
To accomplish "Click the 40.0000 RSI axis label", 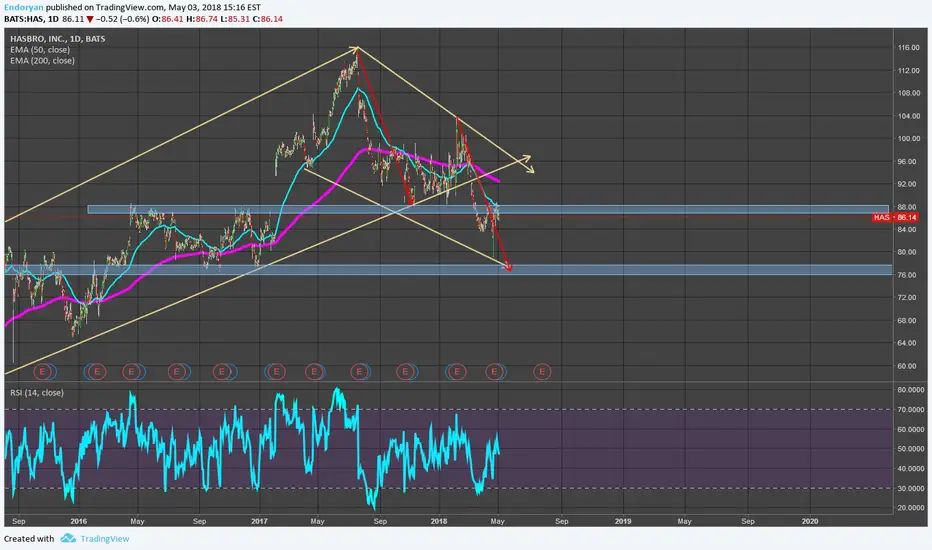I will pos(911,469).
